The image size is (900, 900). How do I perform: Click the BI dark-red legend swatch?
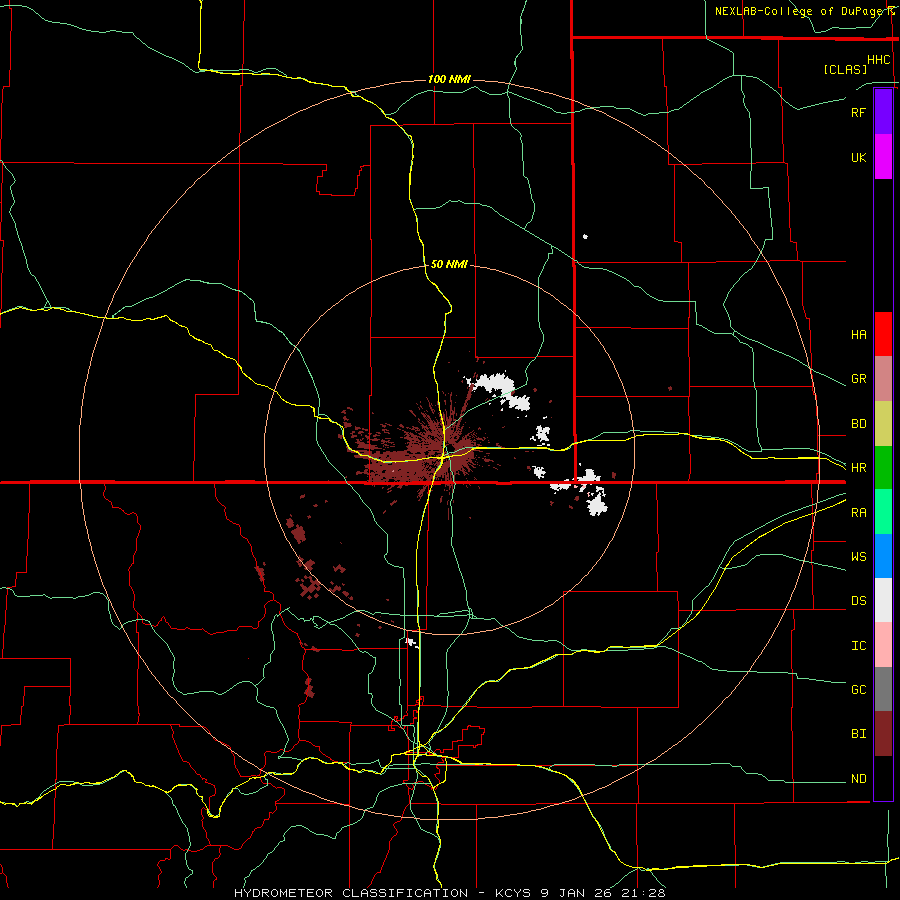tap(883, 734)
